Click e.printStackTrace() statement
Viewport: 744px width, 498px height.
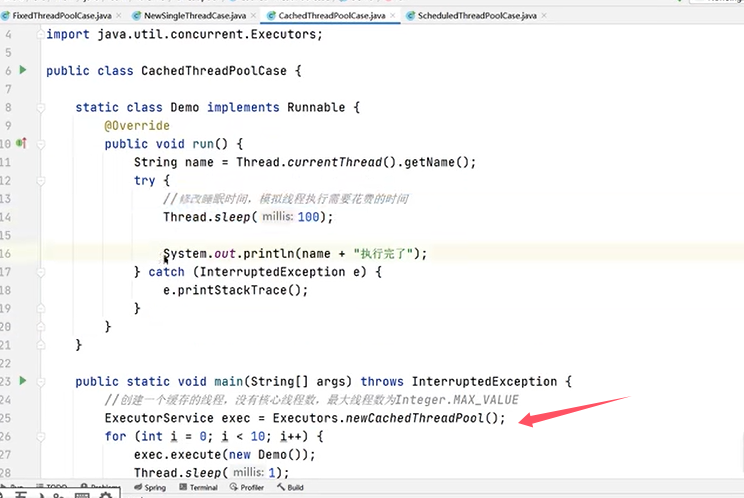235,290
